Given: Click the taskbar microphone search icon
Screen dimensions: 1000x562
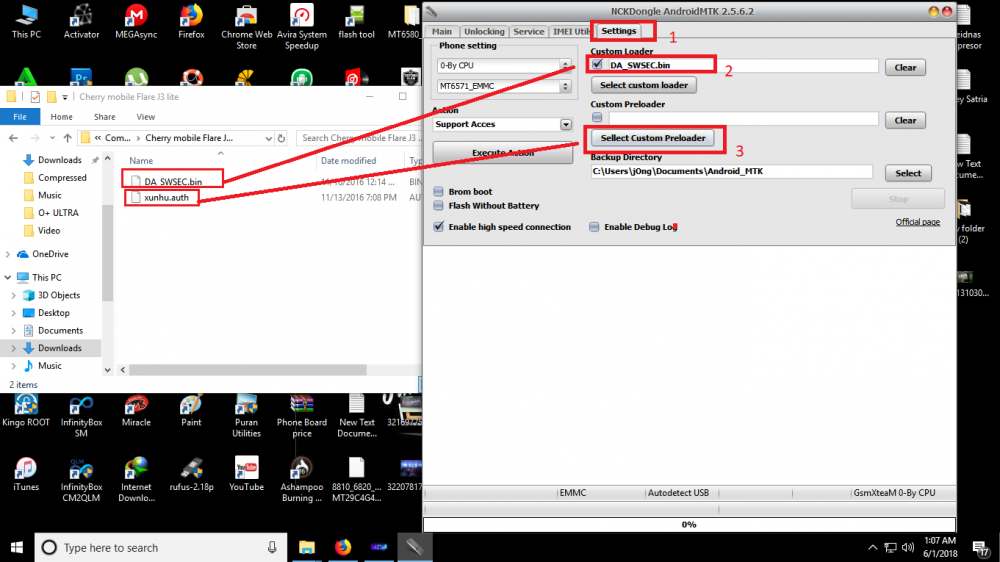Looking at the screenshot, I should coord(272,547).
